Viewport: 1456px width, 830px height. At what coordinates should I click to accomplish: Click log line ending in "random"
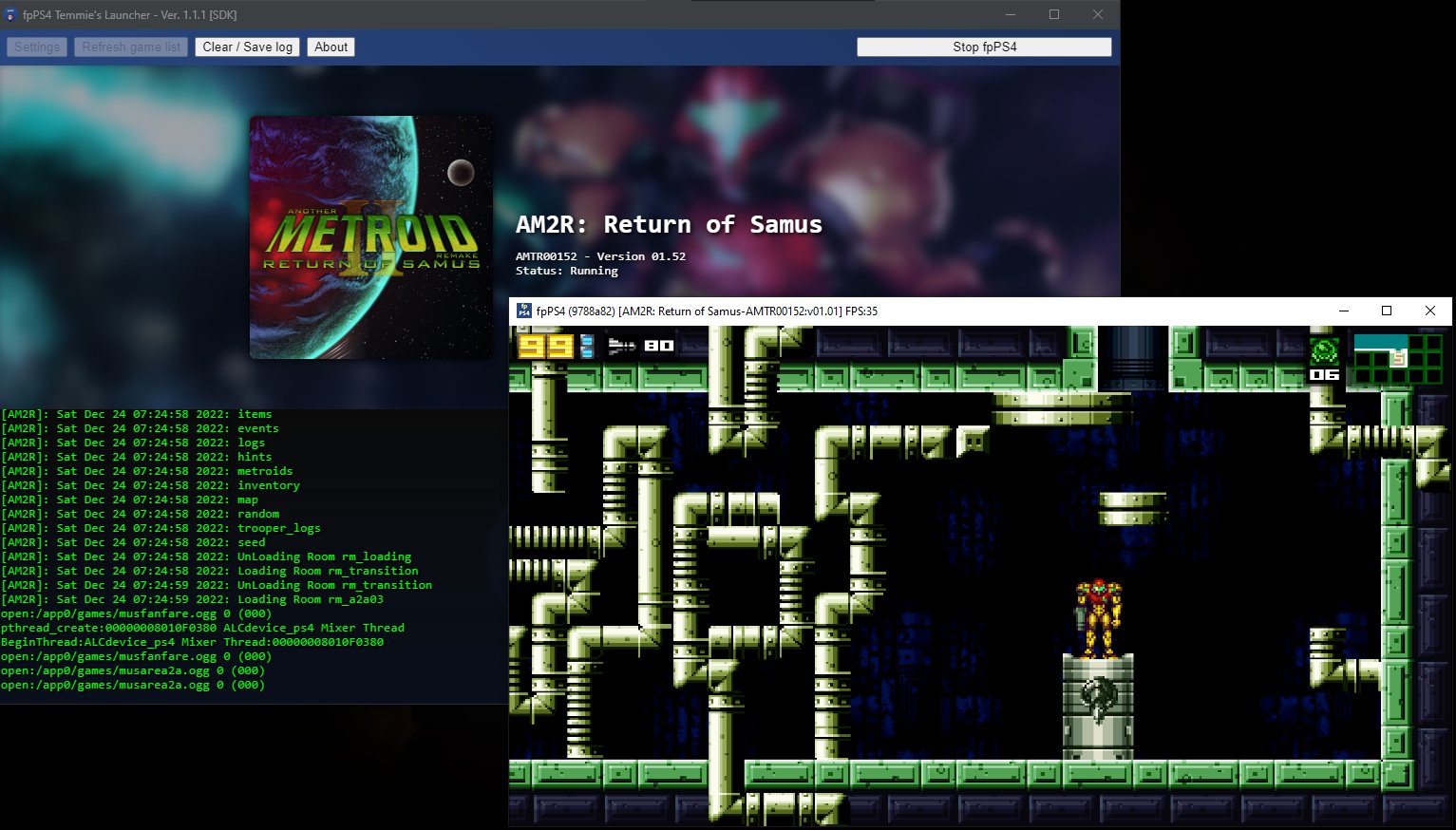[x=140, y=514]
